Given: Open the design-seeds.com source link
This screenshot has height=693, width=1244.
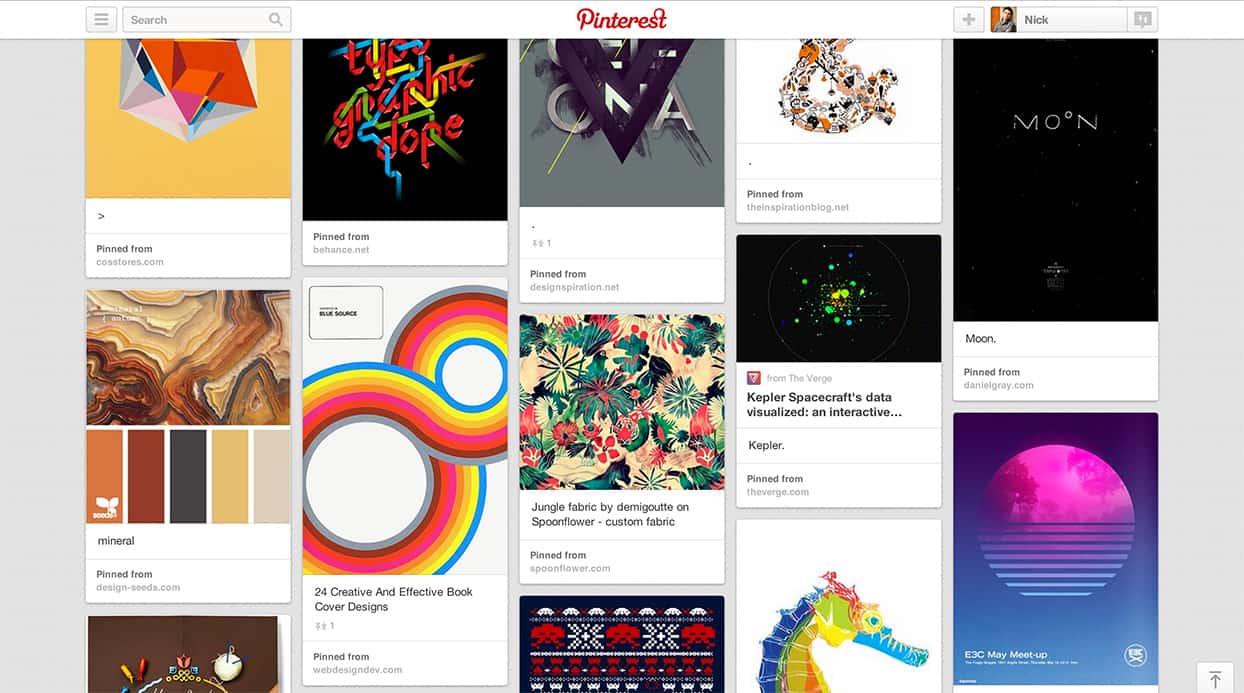Looking at the screenshot, I should point(138,587).
